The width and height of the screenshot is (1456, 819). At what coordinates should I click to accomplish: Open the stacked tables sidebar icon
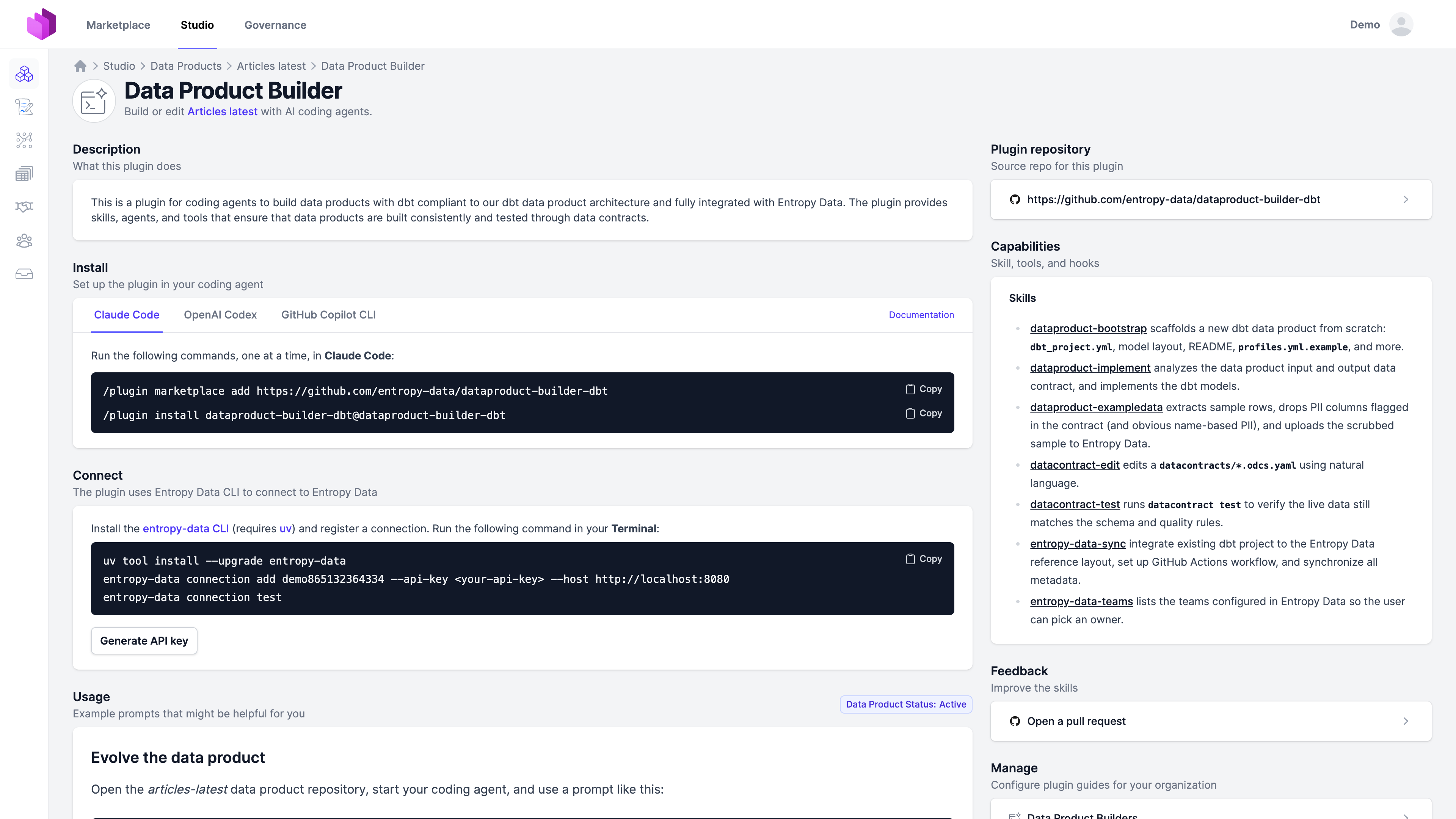coord(24,174)
